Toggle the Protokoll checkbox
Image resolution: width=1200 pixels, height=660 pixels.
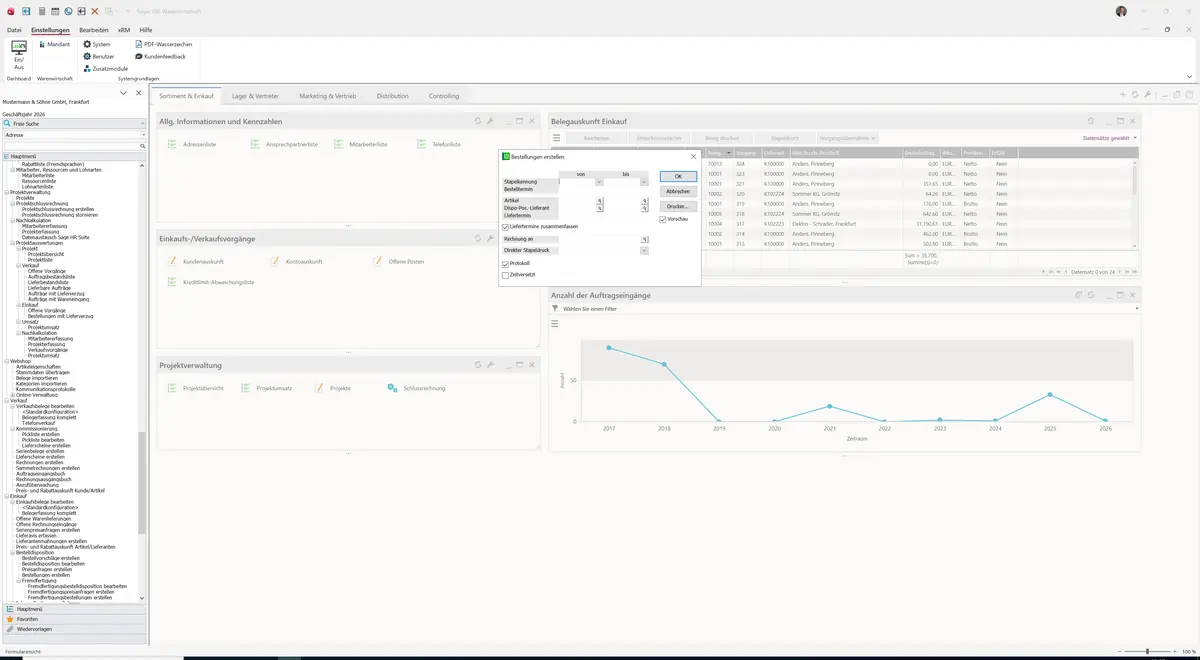coord(506,264)
